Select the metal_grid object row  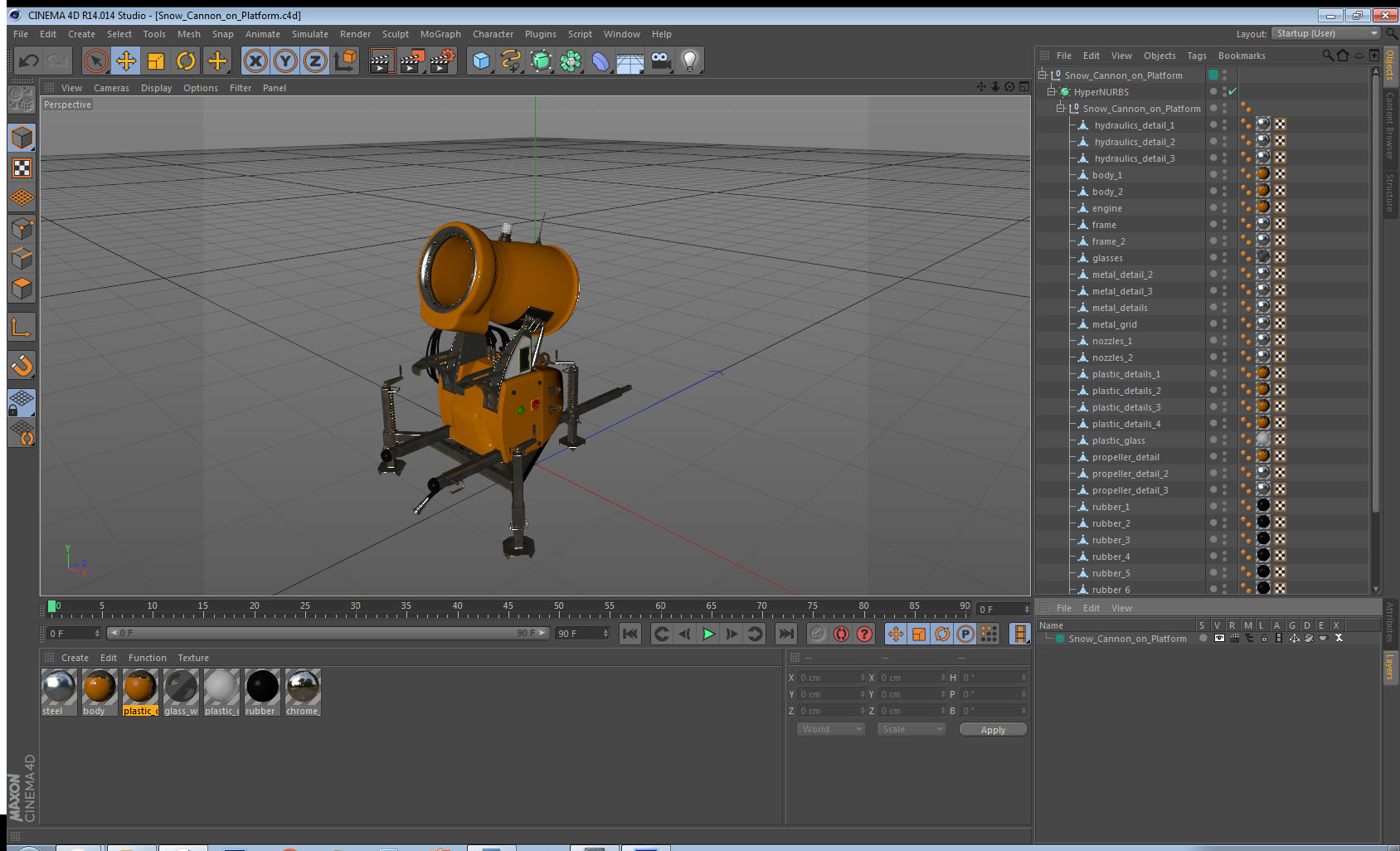(x=1114, y=323)
